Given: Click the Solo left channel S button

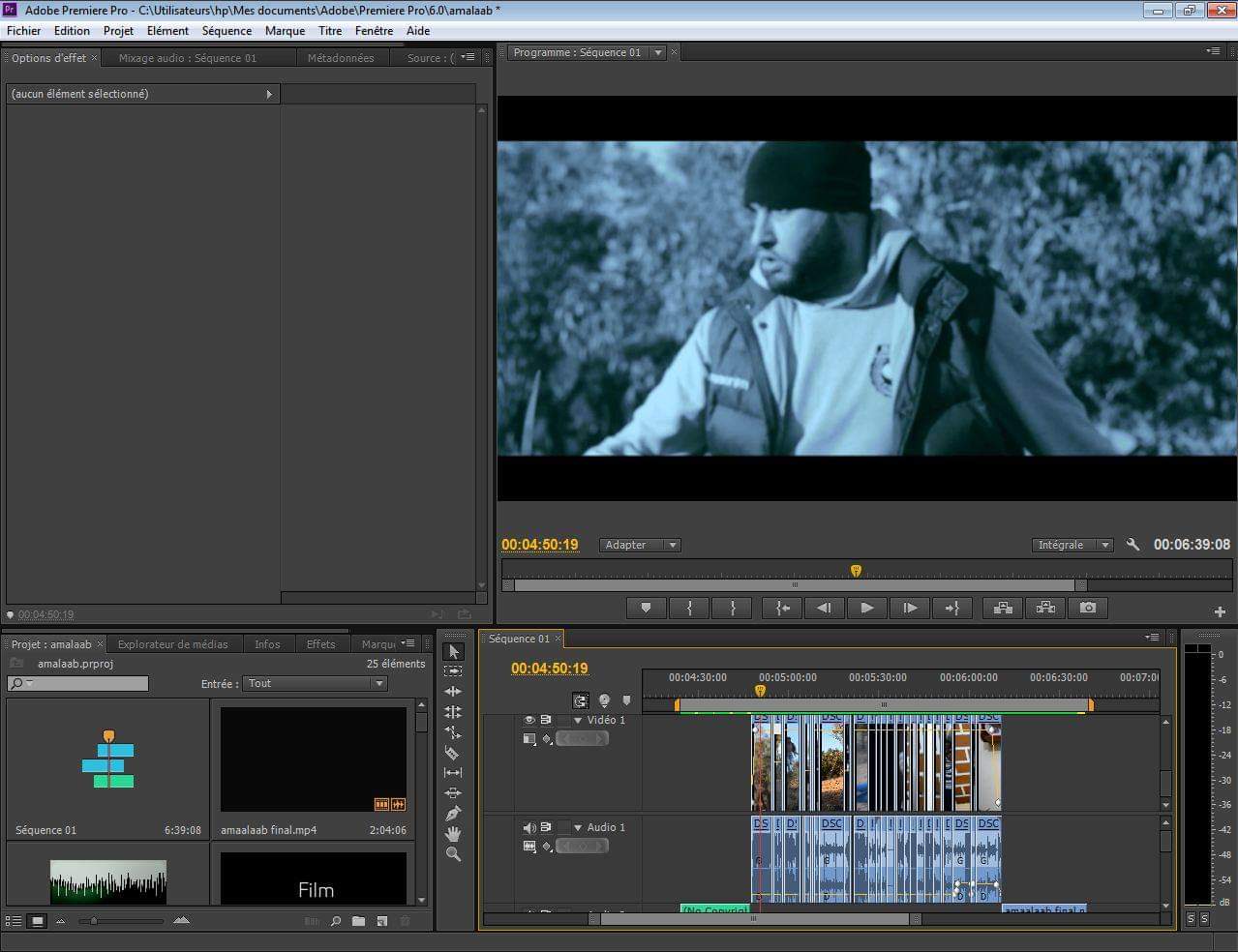Looking at the screenshot, I should point(1192,919).
